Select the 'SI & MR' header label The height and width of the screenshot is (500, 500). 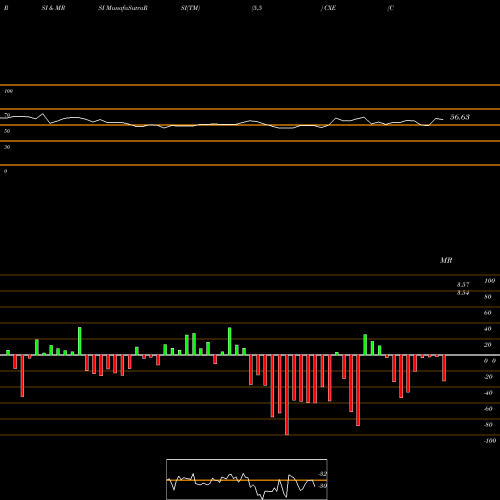53,8
